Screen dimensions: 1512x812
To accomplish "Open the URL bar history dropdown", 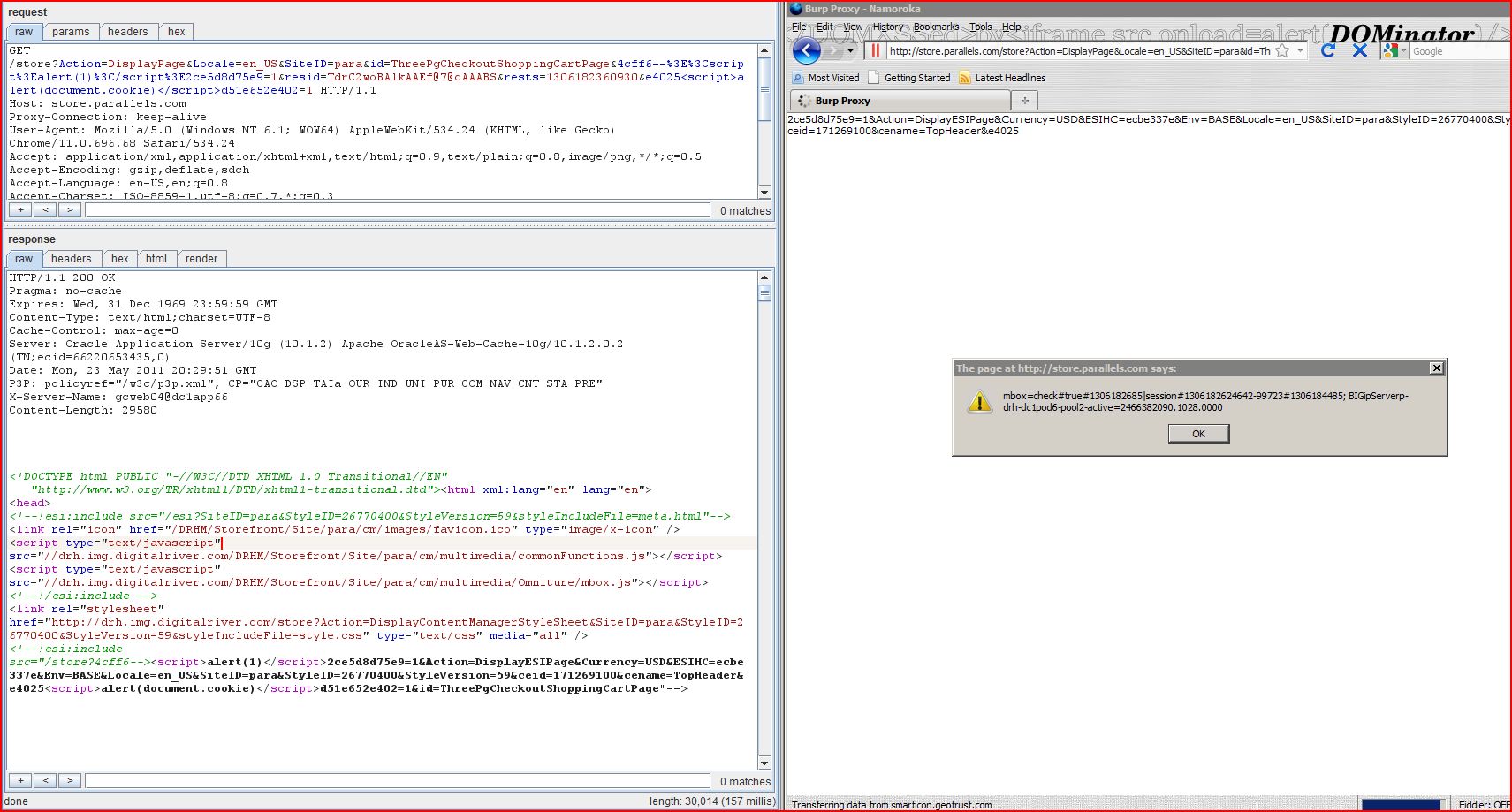I will (x=1300, y=51).
